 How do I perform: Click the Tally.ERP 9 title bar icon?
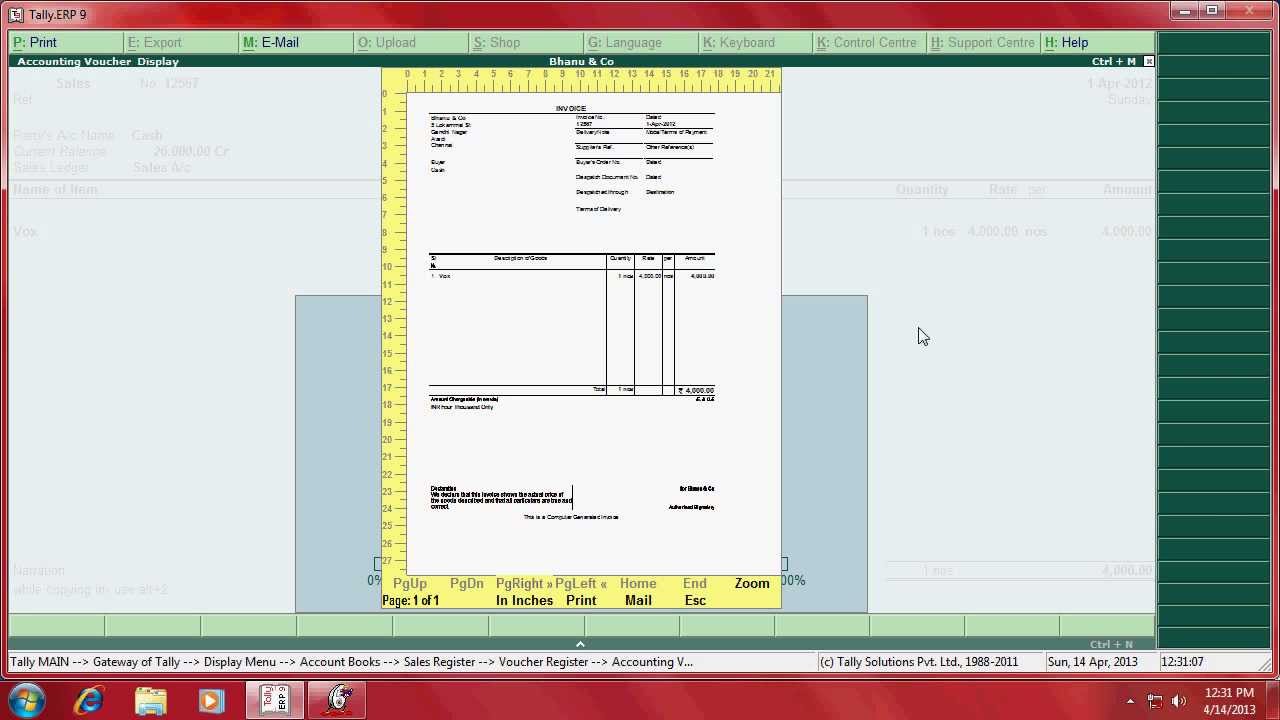coord(15,15)
